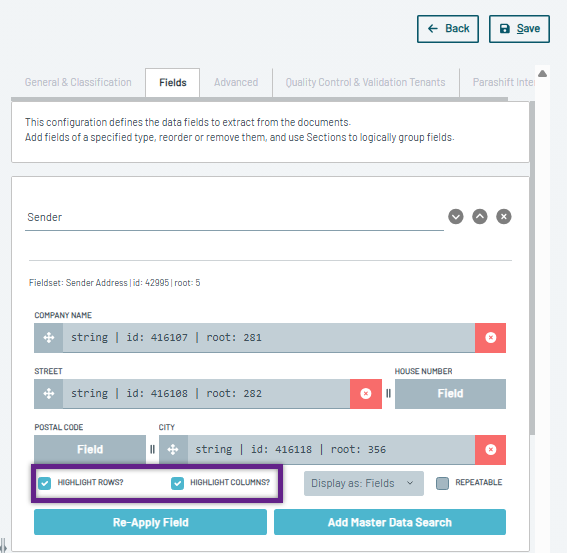
Task: Uncheck the Highlight Rows checkbox
Action: coord(44,483)
